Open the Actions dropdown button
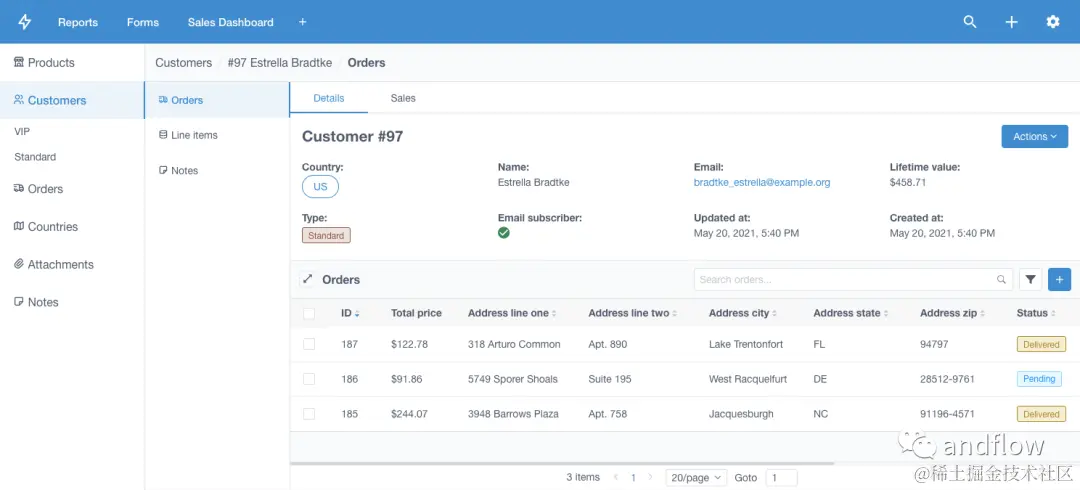 click(1035, 136)
